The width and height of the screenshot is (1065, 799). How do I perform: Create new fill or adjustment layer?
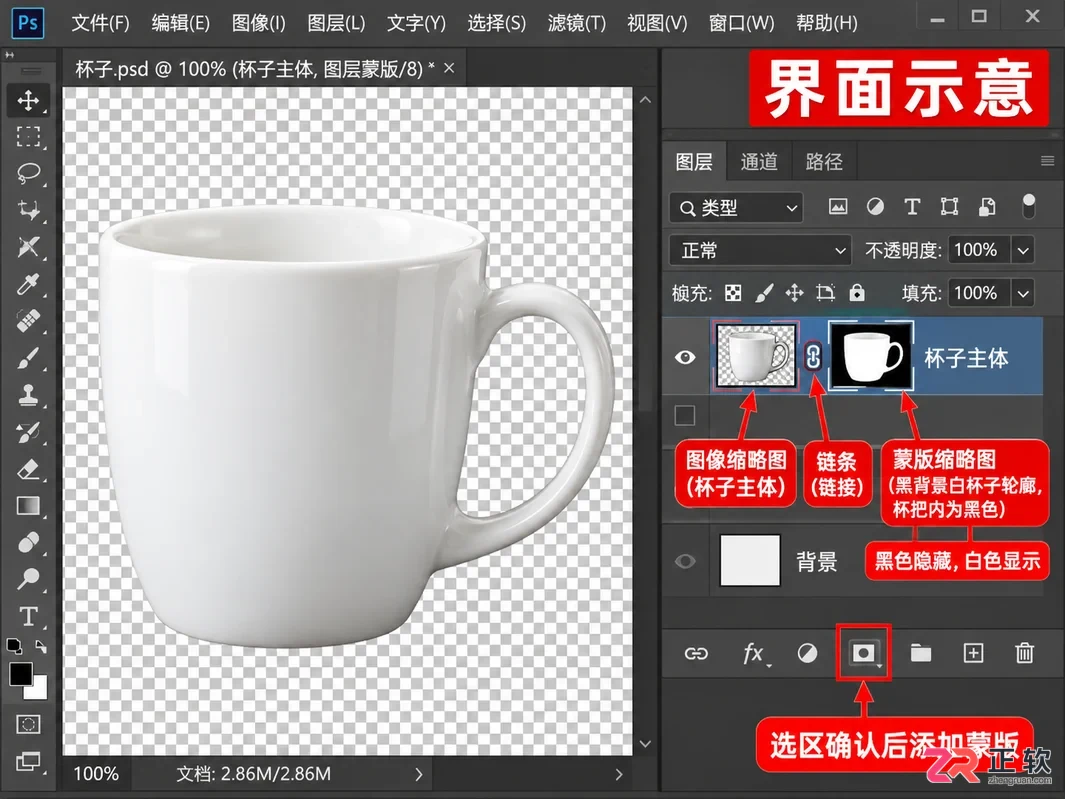807,654
